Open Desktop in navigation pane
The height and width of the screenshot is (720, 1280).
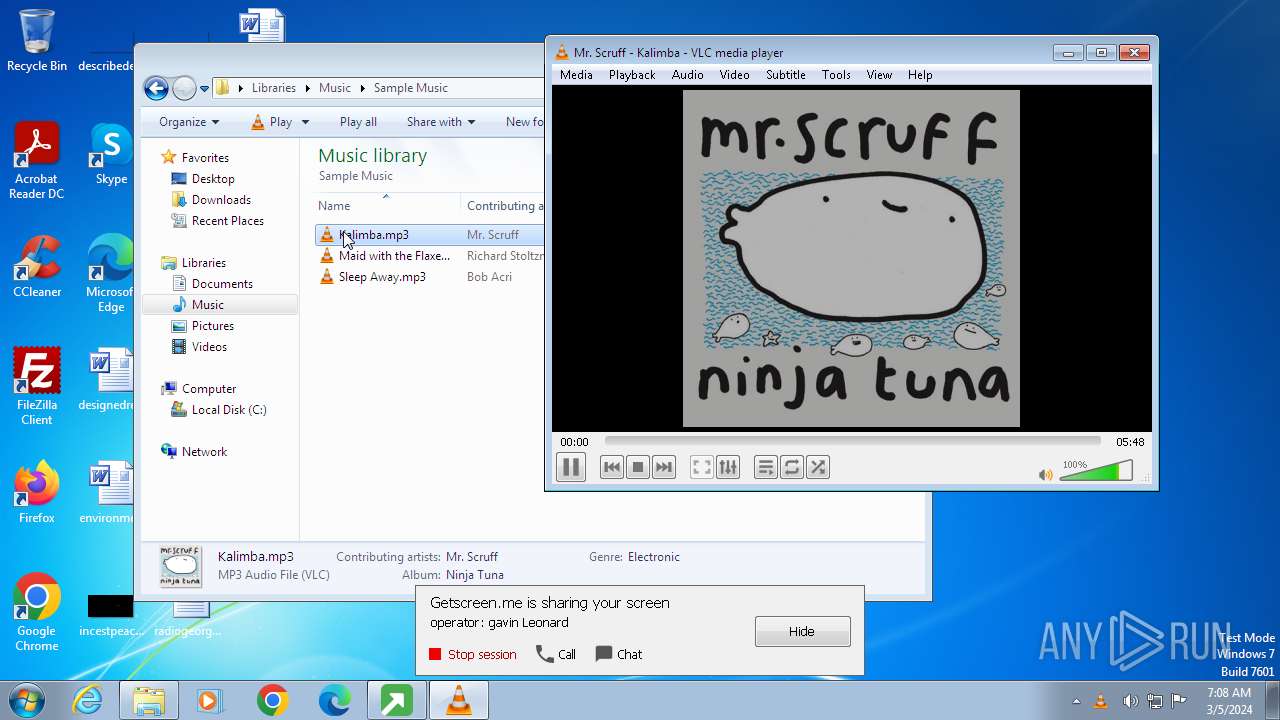tap(213, 179)
